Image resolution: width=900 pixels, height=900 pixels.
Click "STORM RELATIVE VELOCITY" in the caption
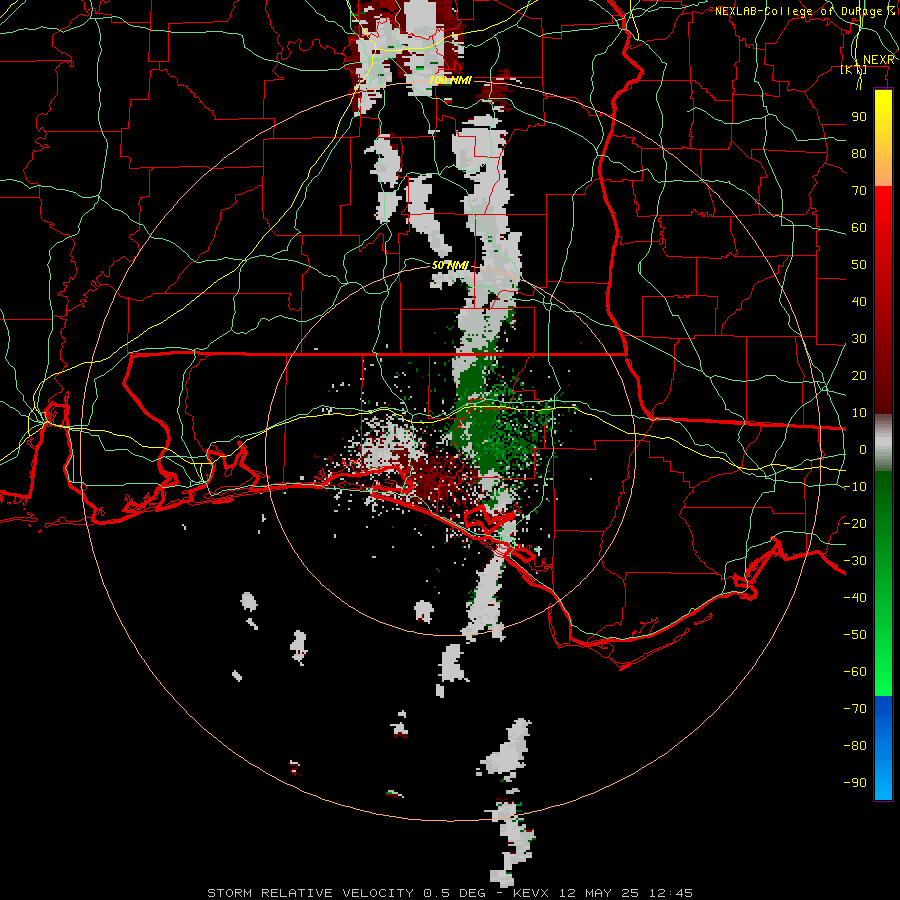pyautogui.click(x=310, y=893)
